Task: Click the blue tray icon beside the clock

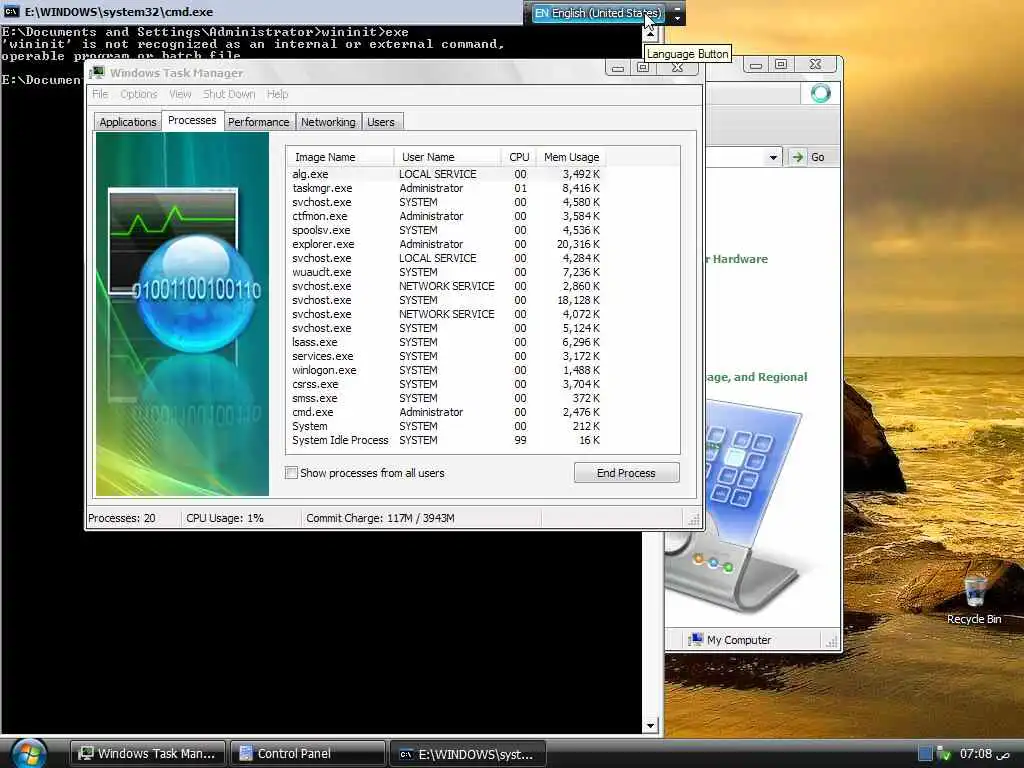Action: 925,754
